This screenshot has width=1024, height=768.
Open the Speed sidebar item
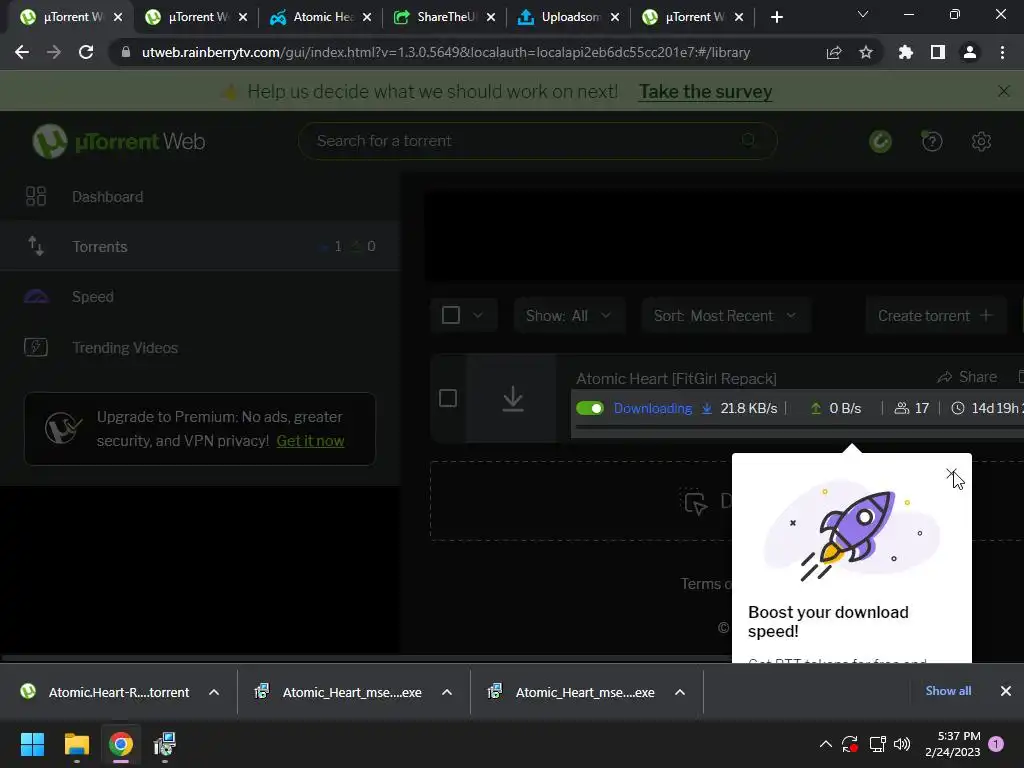pyautogui.click(x=200, y=296)
